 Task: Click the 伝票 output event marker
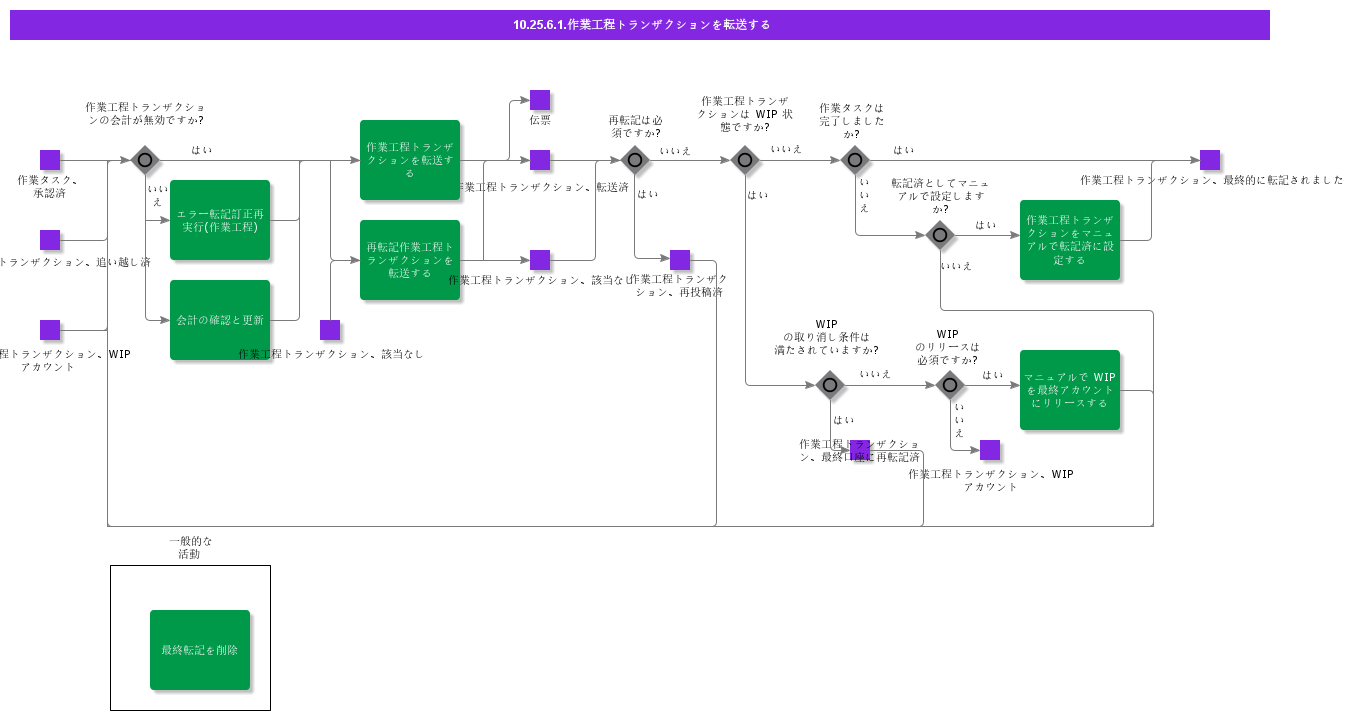pyautogui.click(x=540, y=100)
